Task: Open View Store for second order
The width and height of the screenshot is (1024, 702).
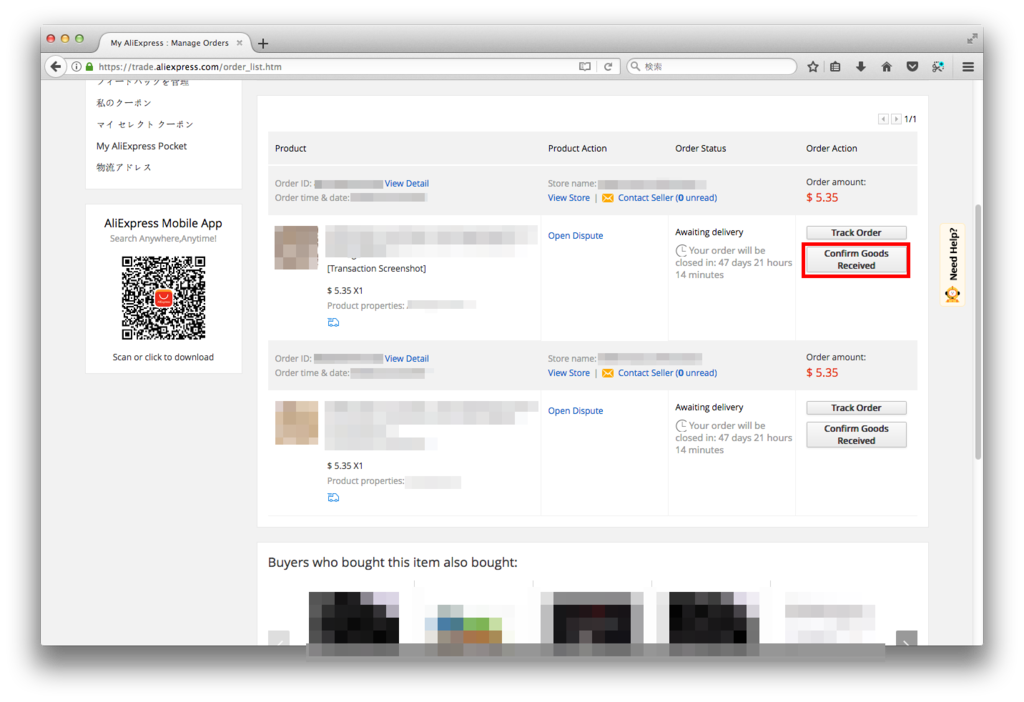Action: pos(569,373)
